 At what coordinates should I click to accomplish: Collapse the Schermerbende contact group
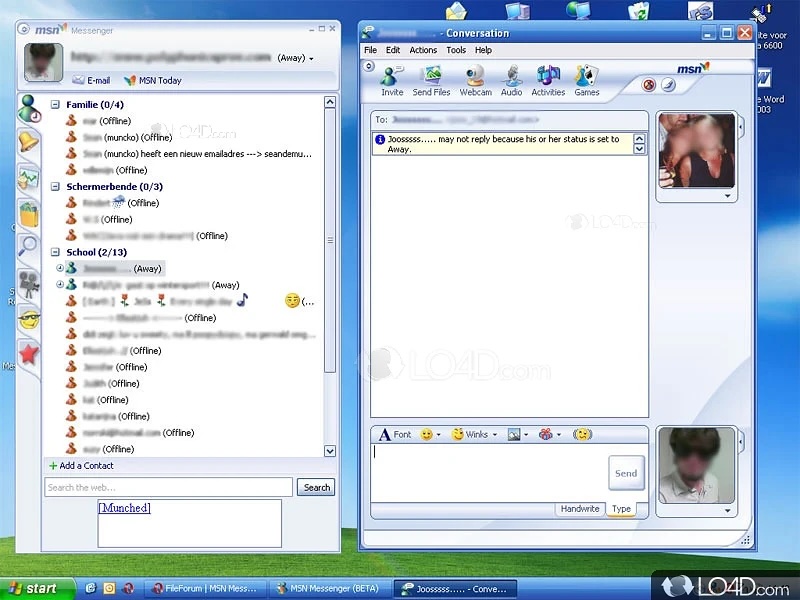(56, 186)
